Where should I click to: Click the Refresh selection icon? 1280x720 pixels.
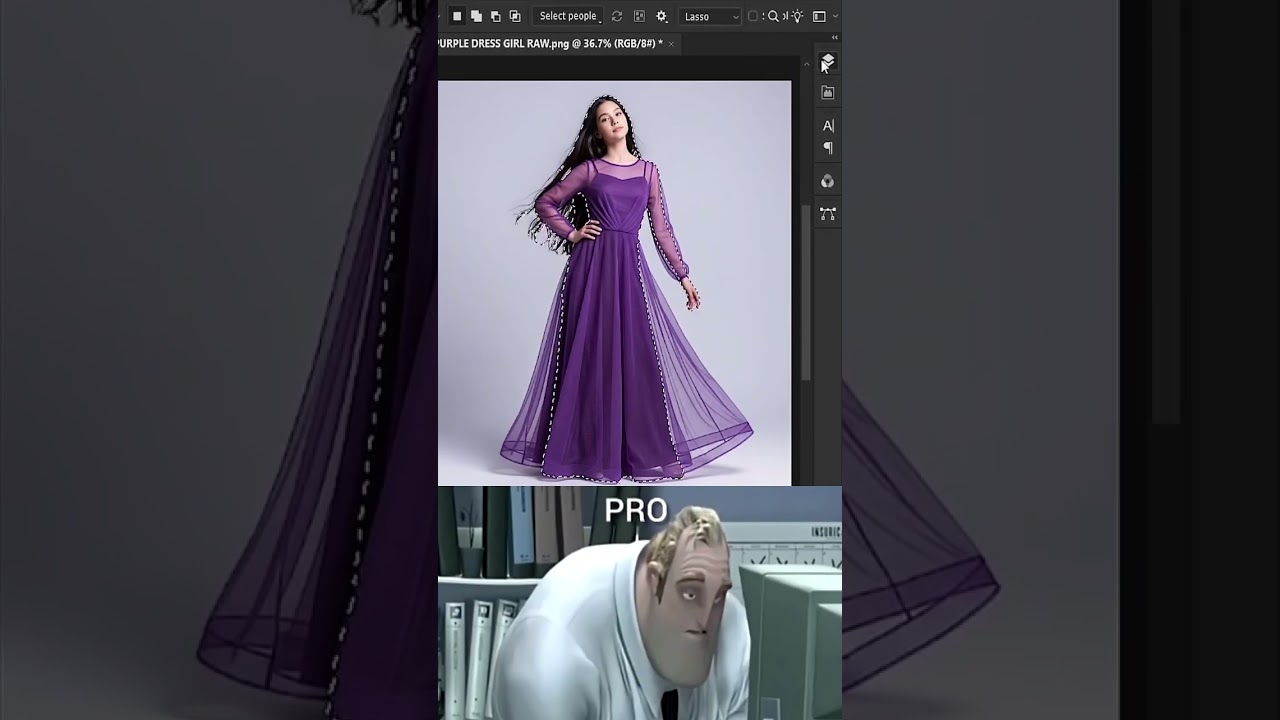pos(617,16)
